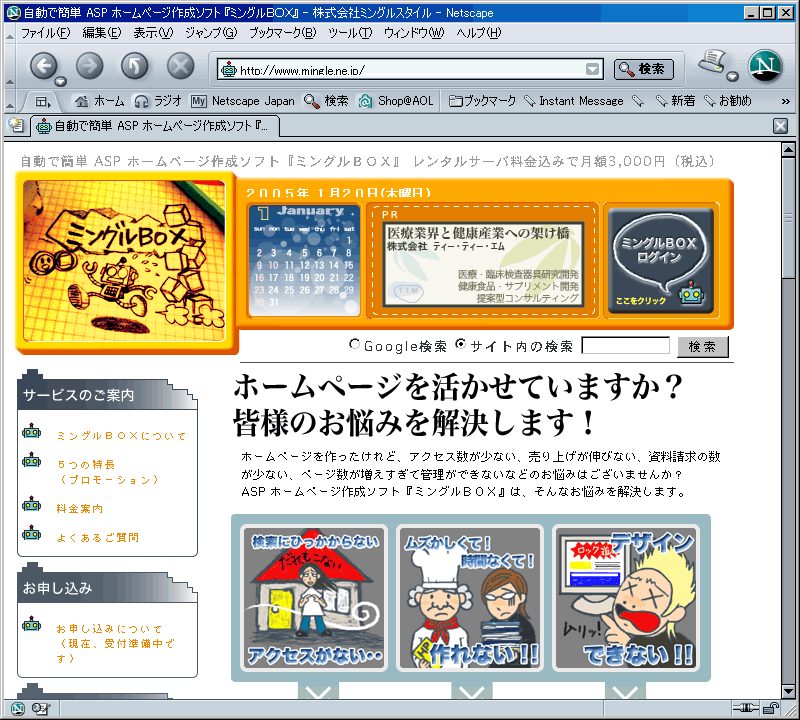Screen dimensions: 800x720
Task: Collapse the personal toolbar using its grippy
Action: coord(10,102)
